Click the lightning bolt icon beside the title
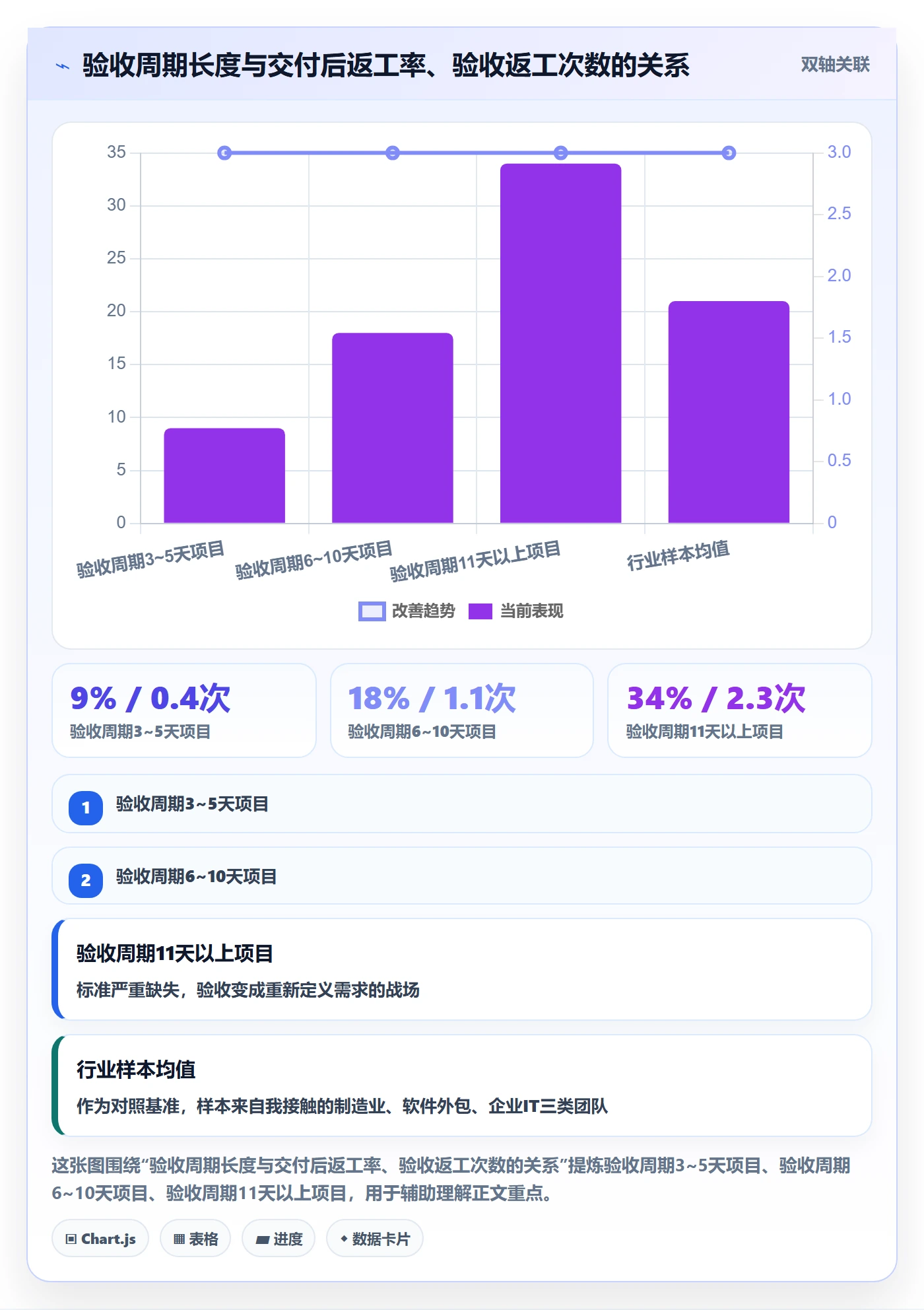This screenshot has width=924, height=1310. (63, 66)
